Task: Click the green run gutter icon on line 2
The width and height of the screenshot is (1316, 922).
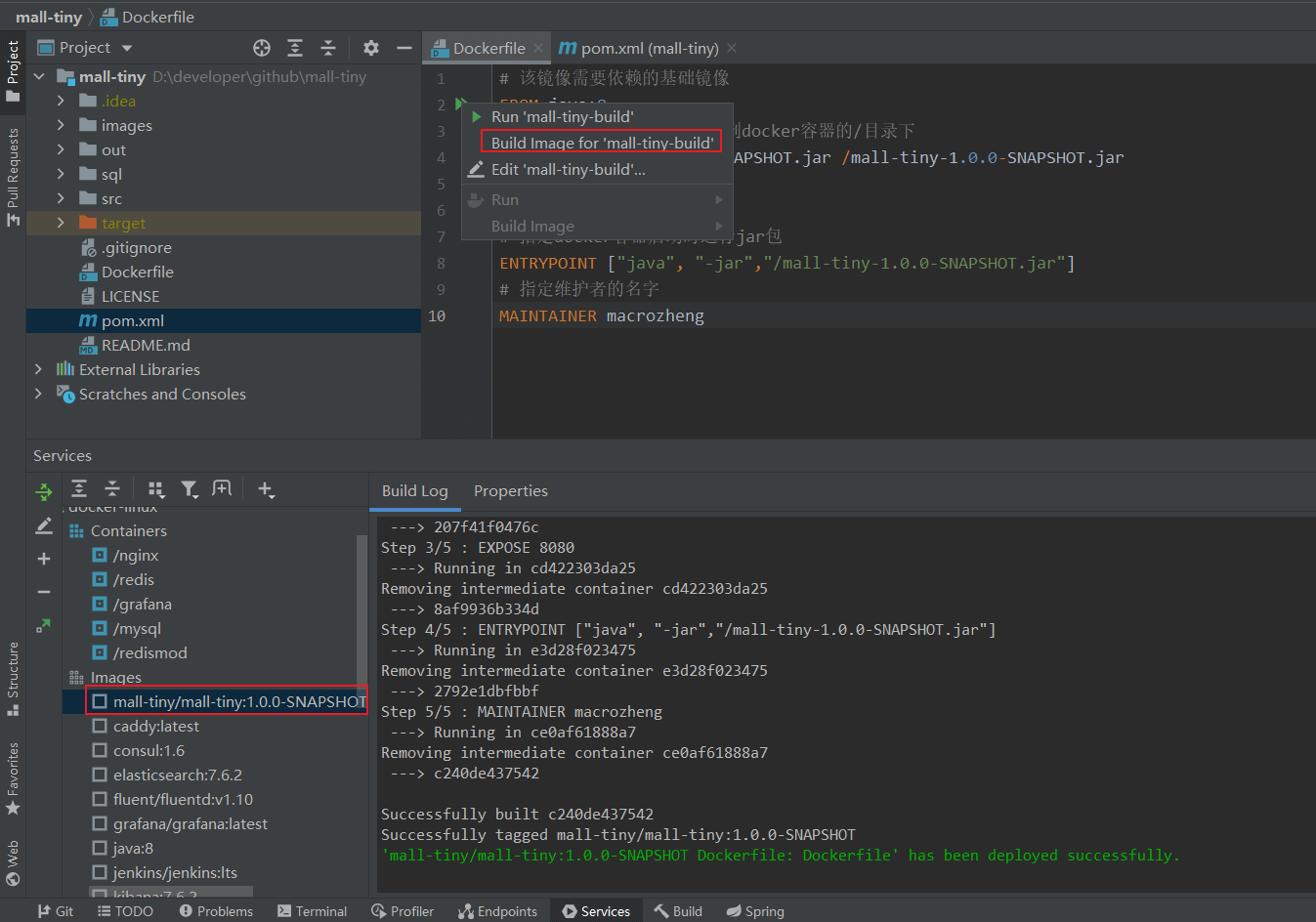Action: [460, 104]
